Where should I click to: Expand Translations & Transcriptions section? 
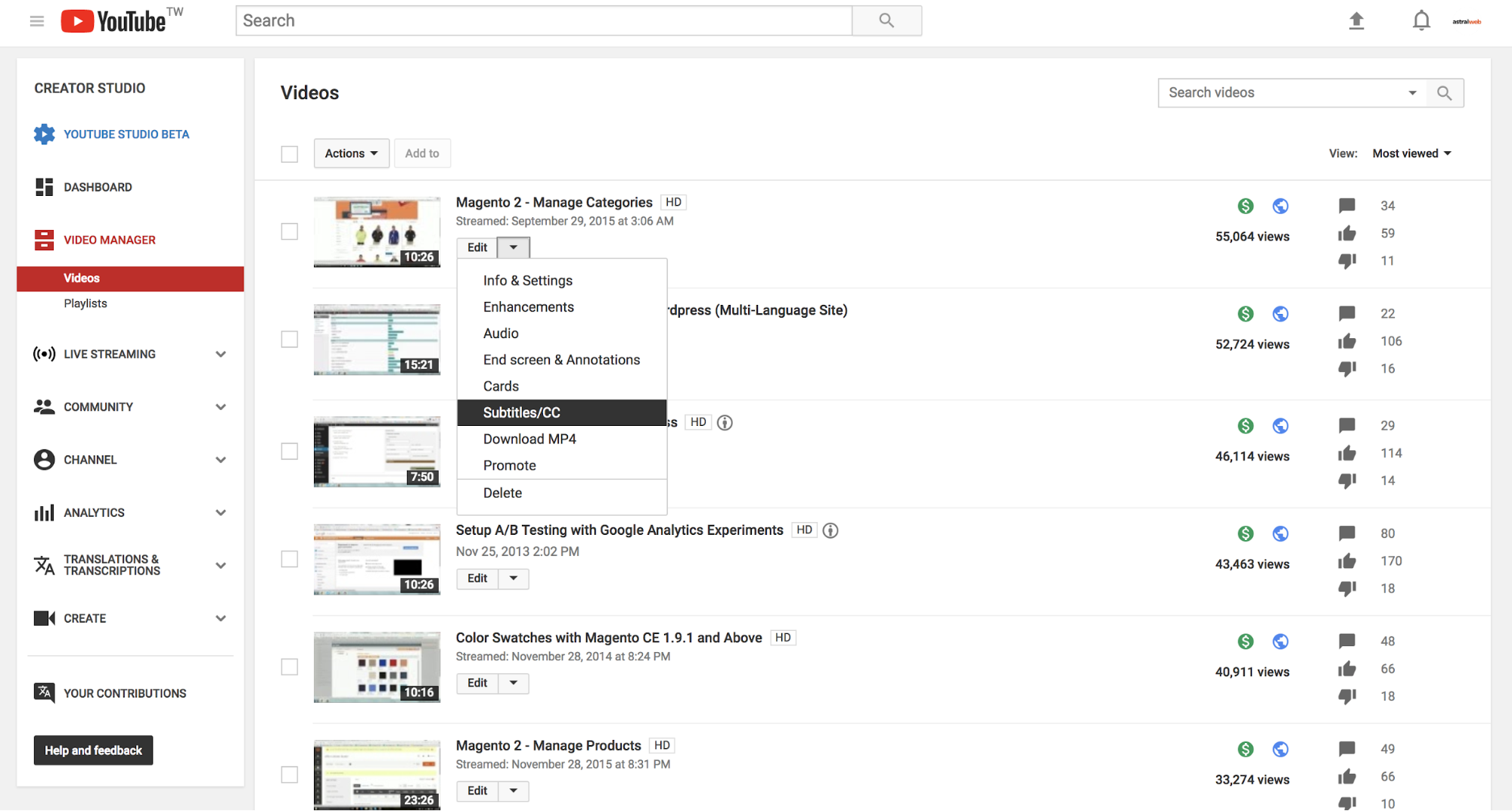(x=220, y=565)
